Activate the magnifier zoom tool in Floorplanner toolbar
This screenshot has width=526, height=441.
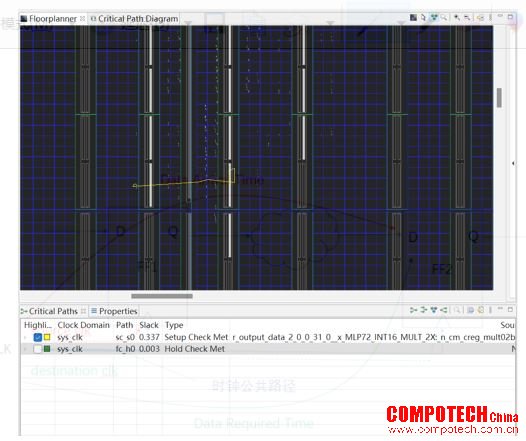[444, 17]
